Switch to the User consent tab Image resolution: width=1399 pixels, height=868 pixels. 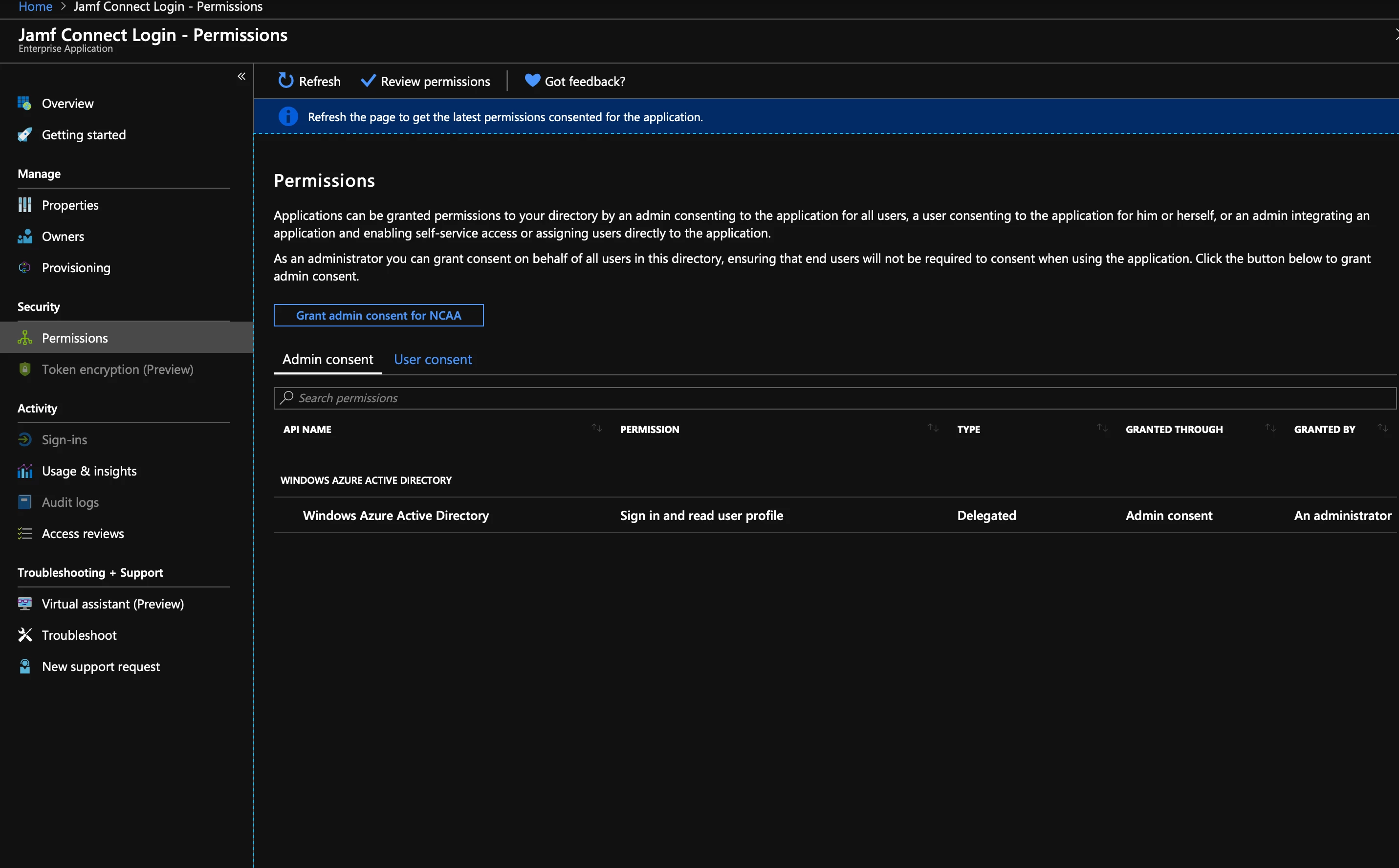433,359
